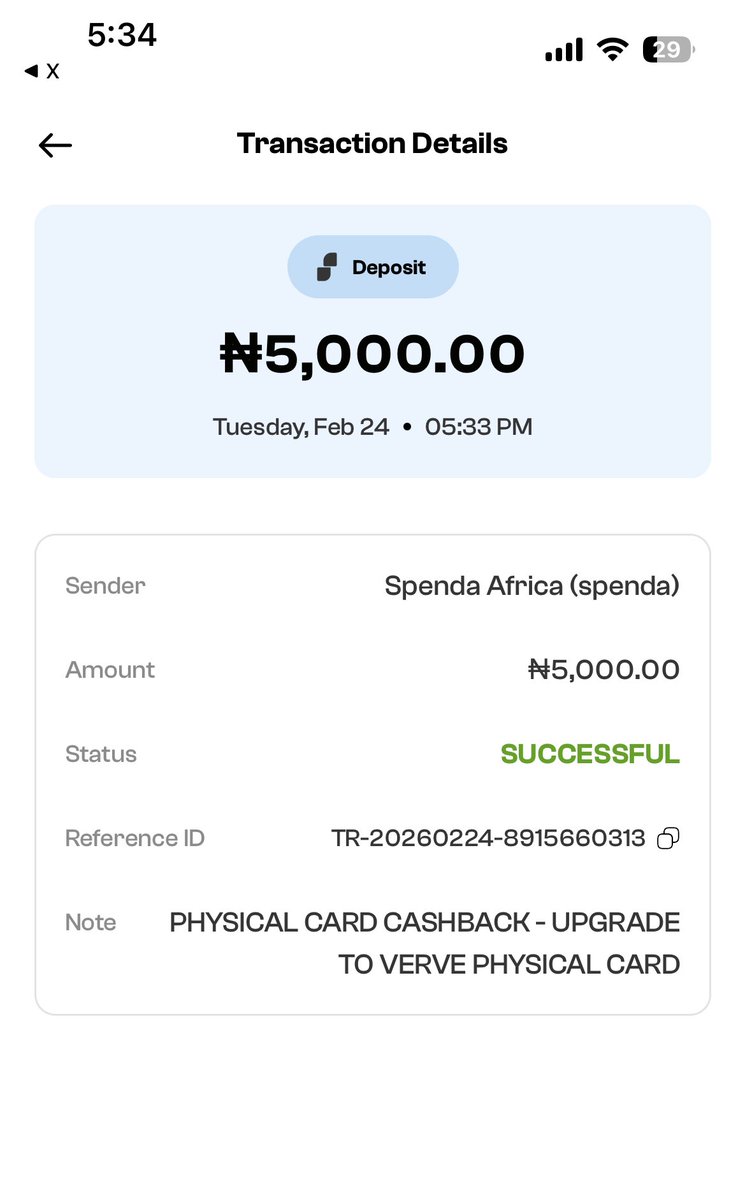Tap the Wi-Fi status icon
The width and height of the screenshot is (745, 1200).
pyautogui.click(x=611, y=50)
